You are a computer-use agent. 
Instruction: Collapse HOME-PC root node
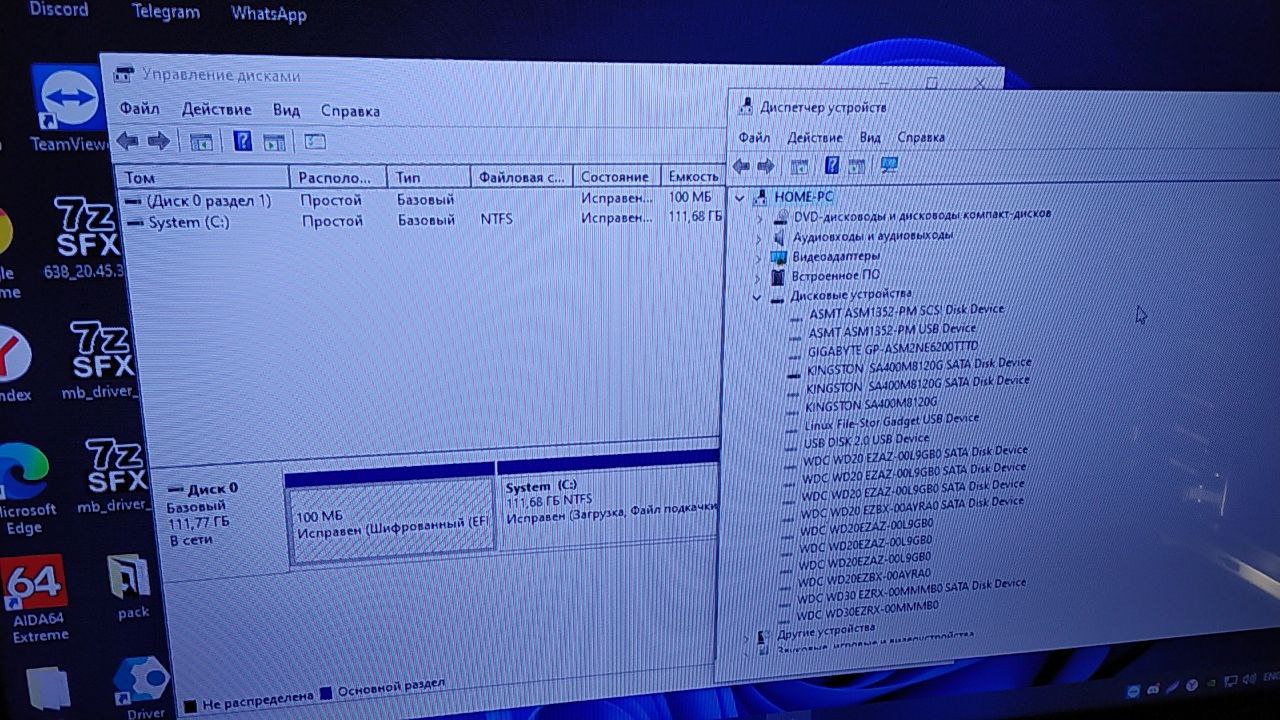[x=740, y=197]
